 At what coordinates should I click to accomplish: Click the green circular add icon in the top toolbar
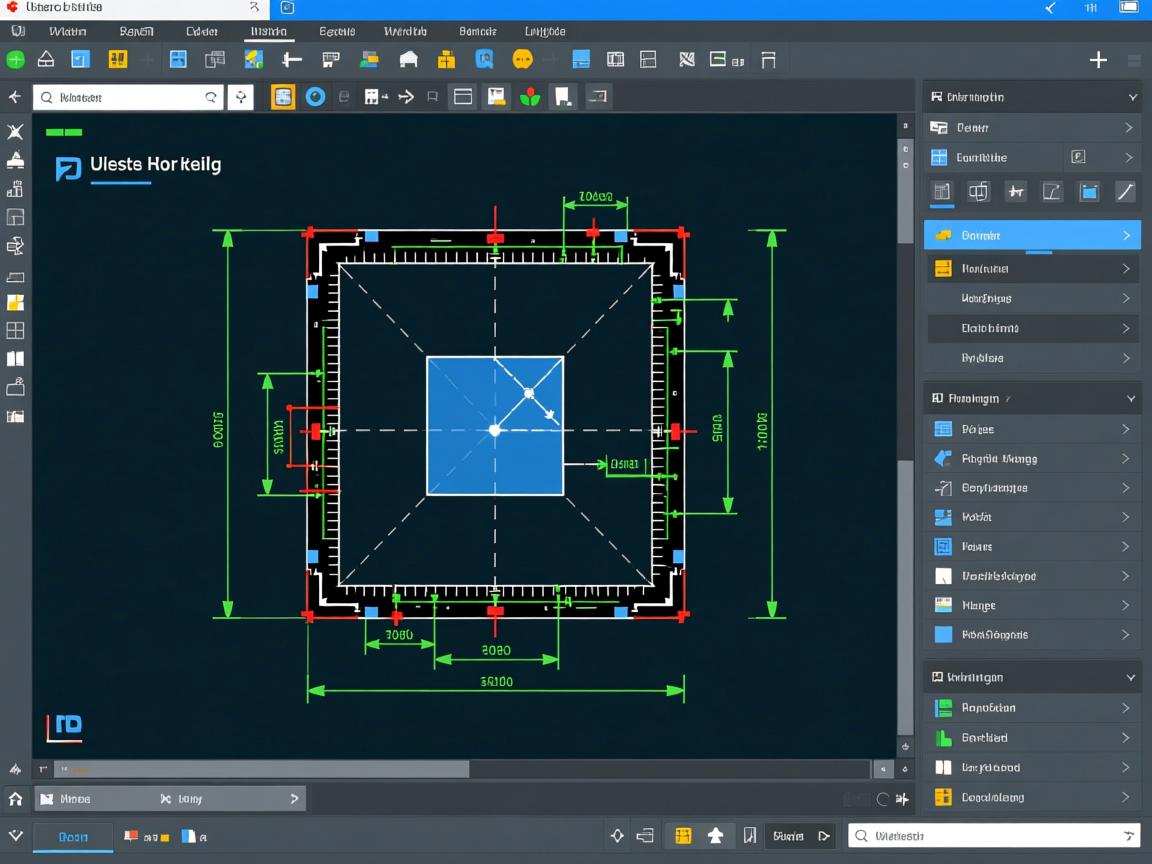point(15,60)
